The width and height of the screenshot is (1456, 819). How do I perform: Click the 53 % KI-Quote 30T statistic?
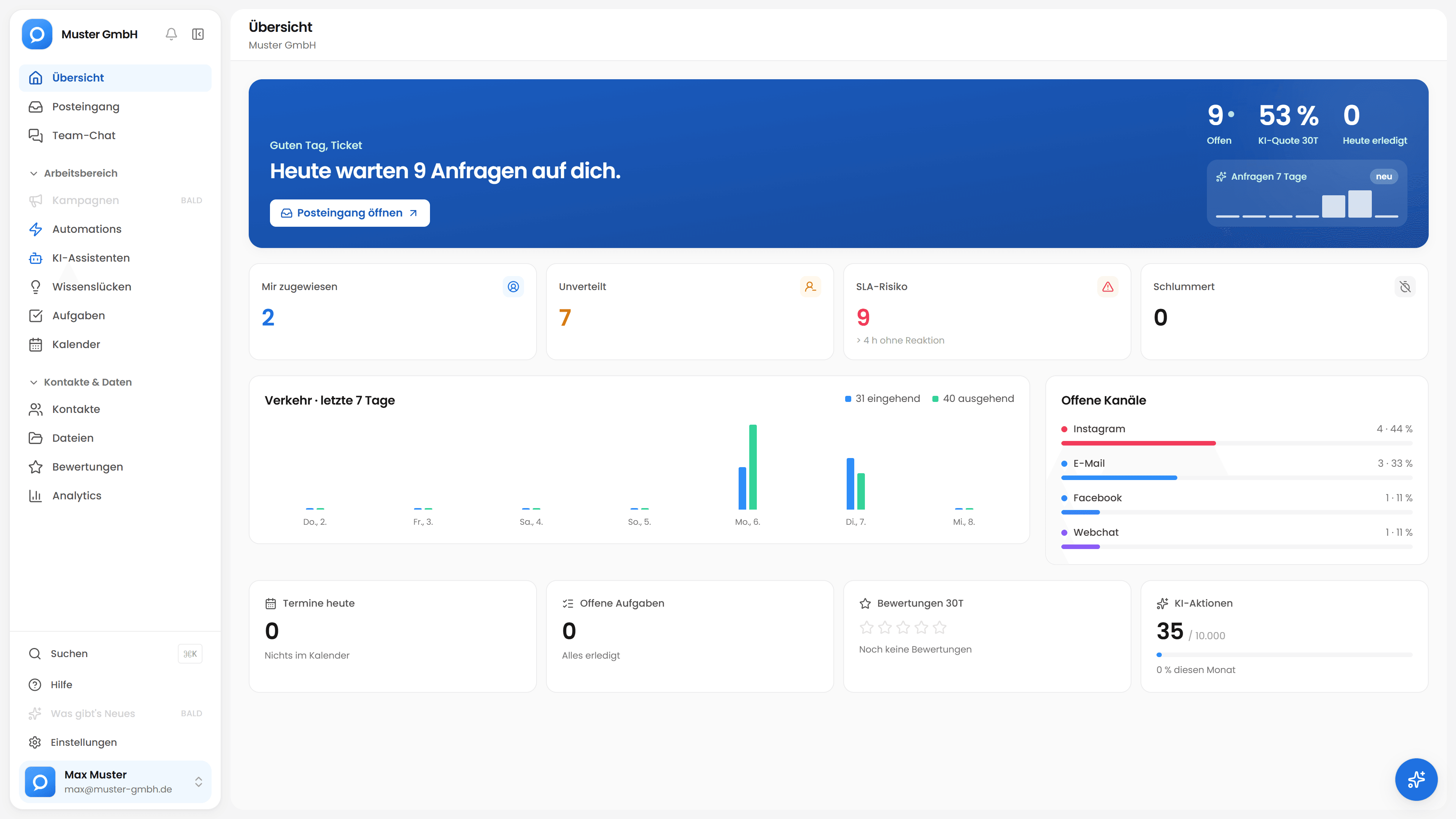[1288, 124]
